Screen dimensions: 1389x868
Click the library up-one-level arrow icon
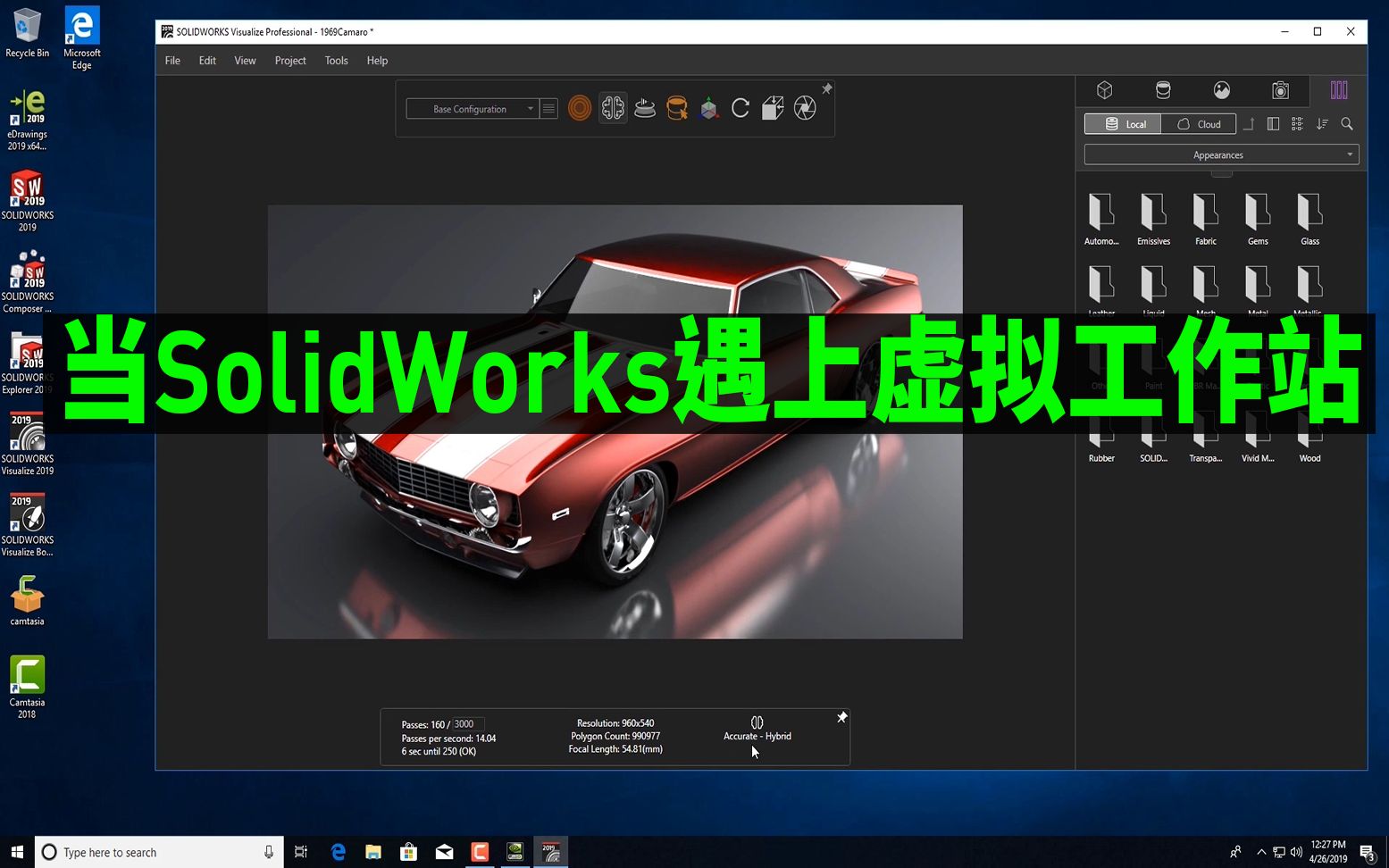(1250, 124)
